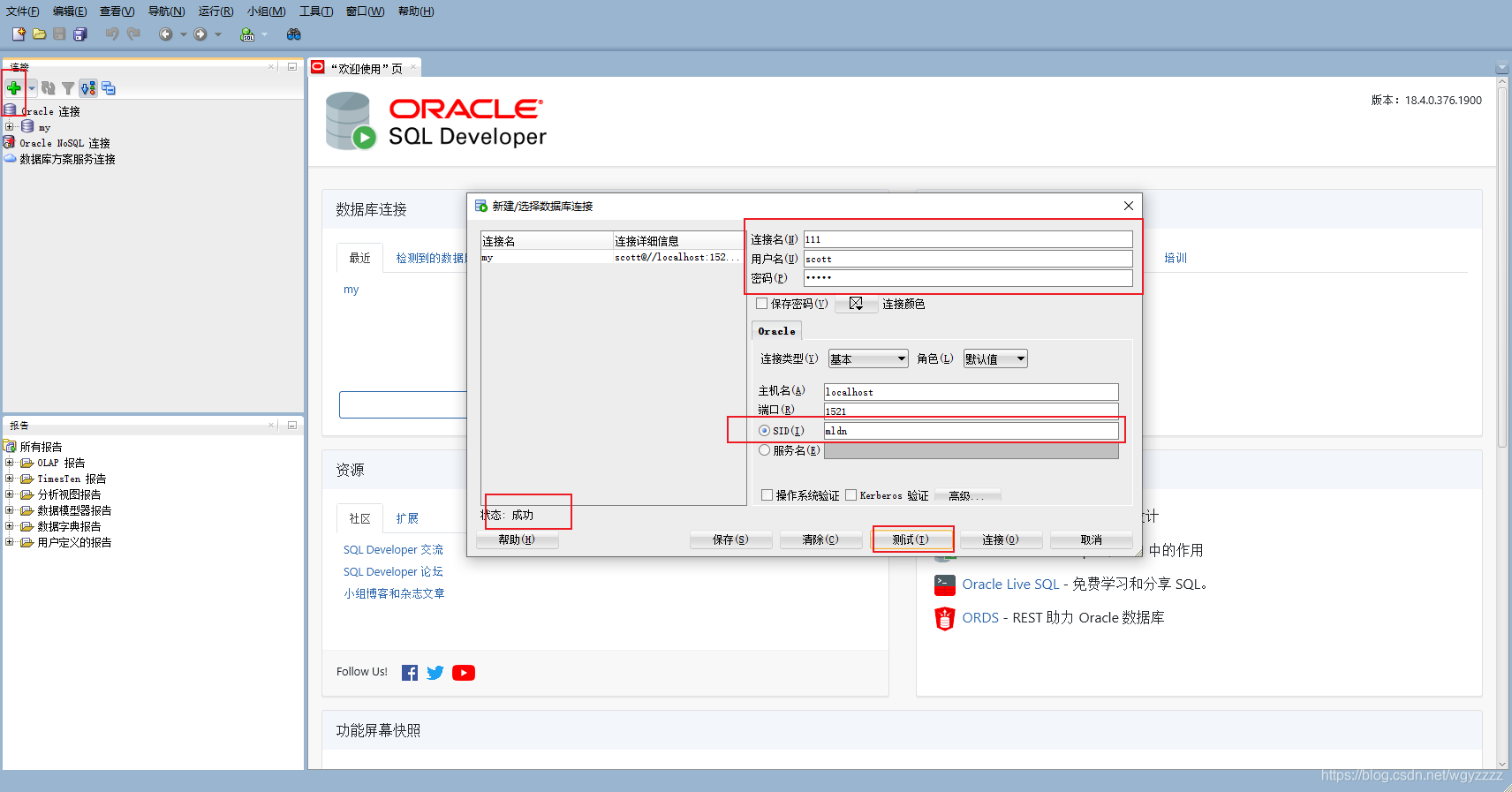Click the 取消 button
The height and width of the screenshot is (792, 1512).
pyautogui.click(x=1092, y=539)
